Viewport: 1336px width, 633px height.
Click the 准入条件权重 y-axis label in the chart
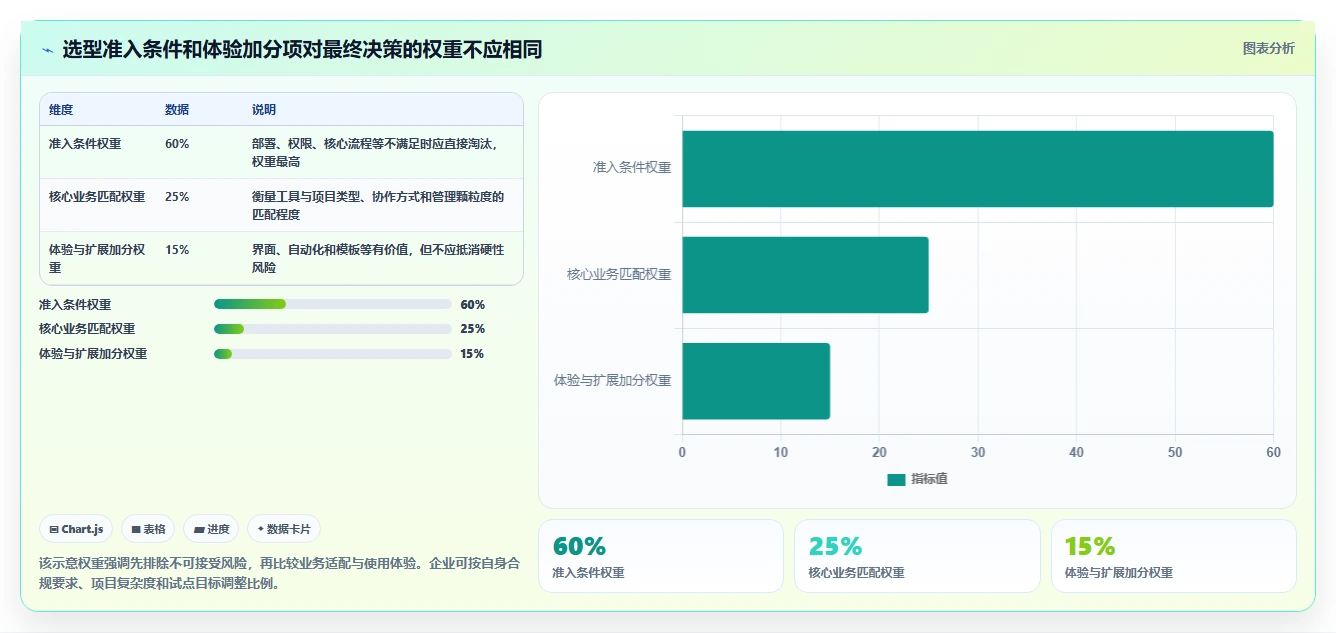click(x=632, y=168)
